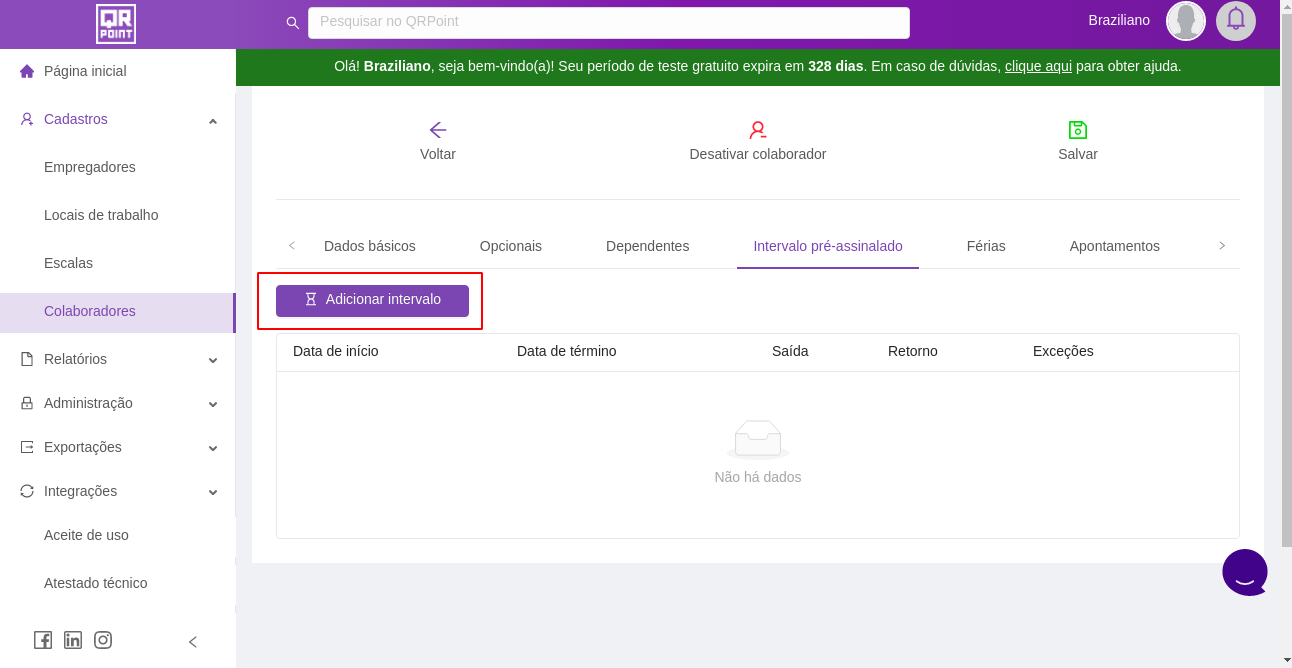Open the LinkedIn page icon

point(73,640)
